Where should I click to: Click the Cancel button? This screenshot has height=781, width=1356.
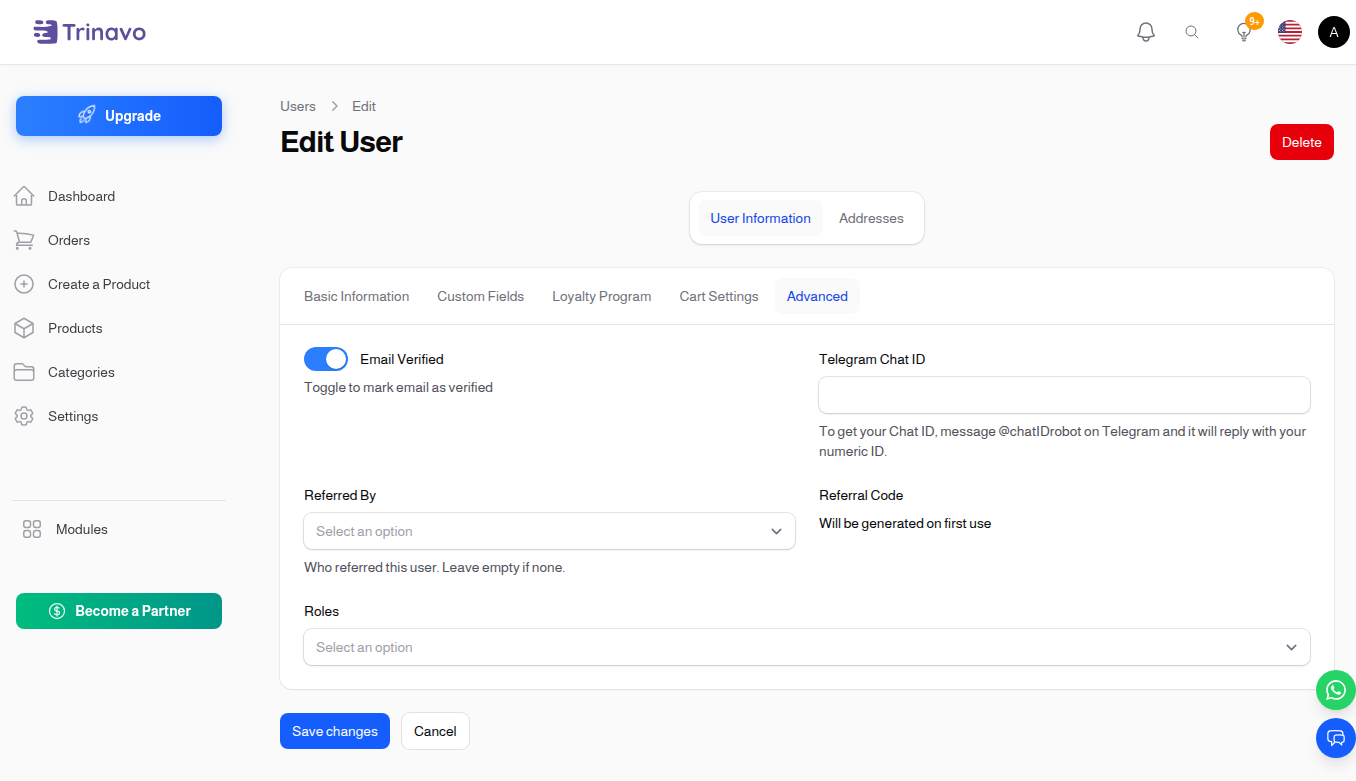tap(435, 731)
